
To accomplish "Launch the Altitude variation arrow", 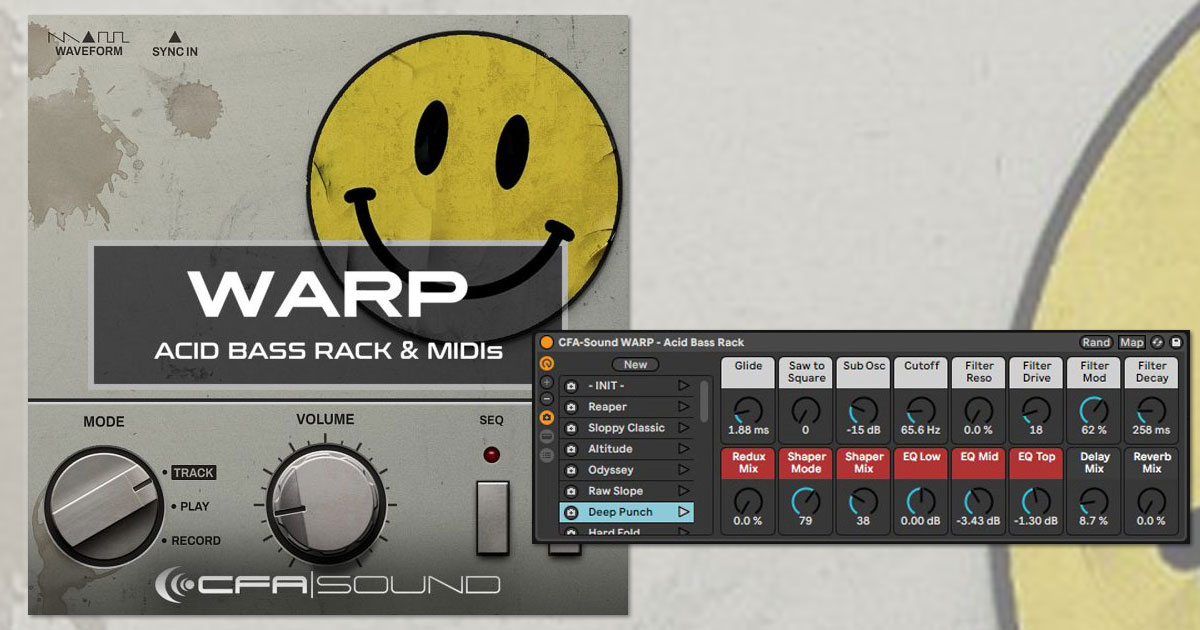I will [x=684, y=449].
